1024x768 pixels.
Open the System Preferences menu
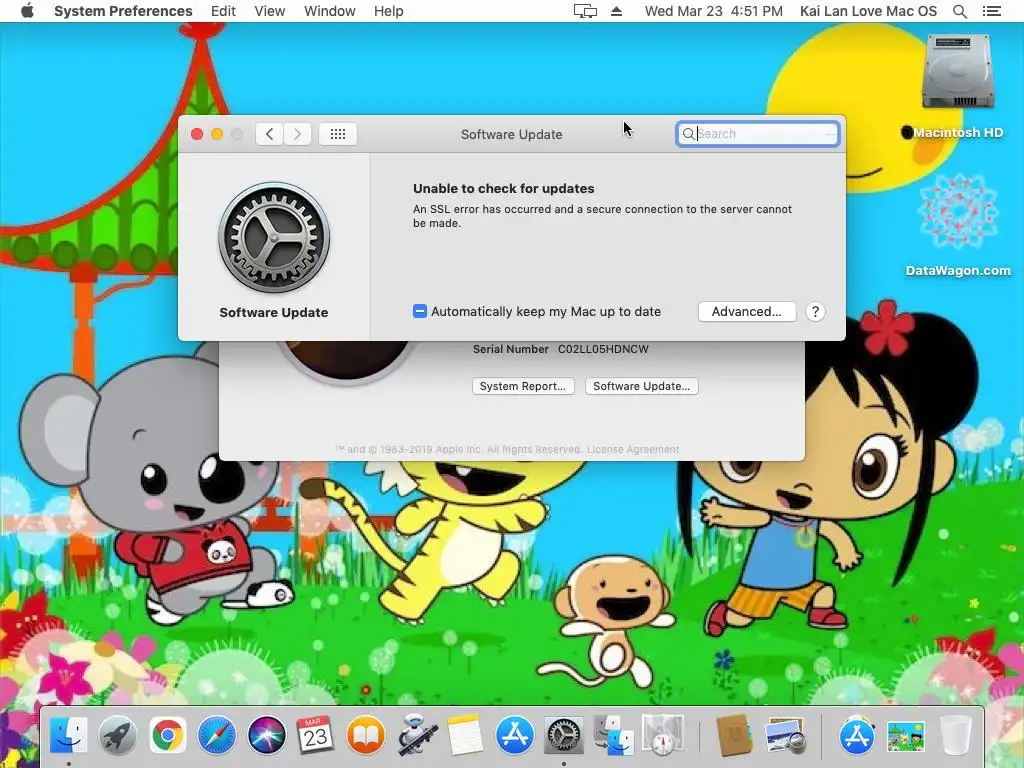(x=123, y=11)
